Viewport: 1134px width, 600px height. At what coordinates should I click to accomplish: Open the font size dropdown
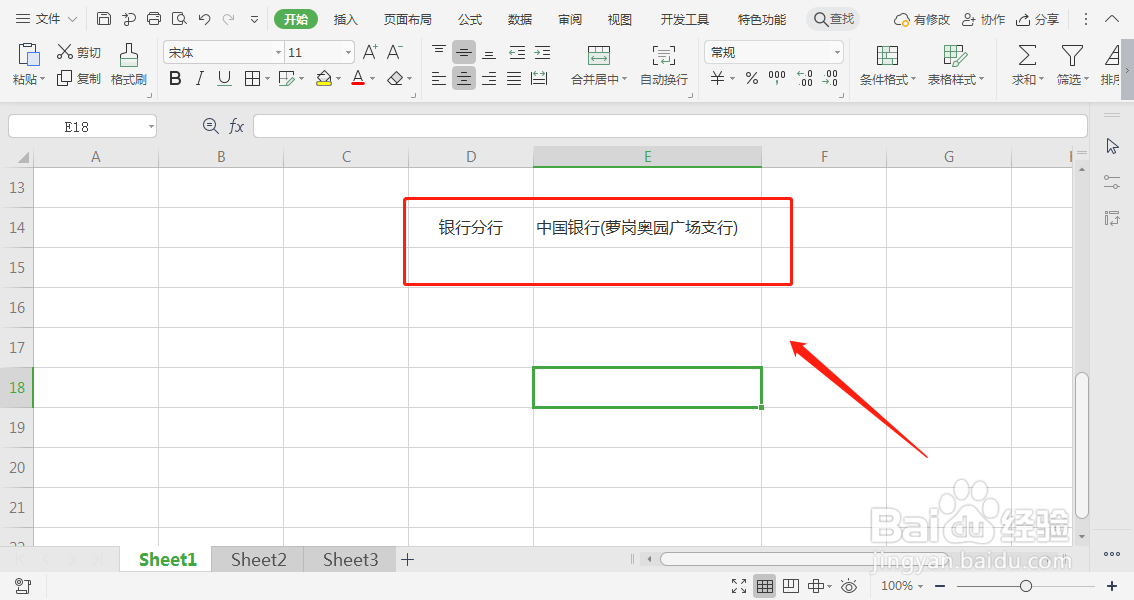349,52
